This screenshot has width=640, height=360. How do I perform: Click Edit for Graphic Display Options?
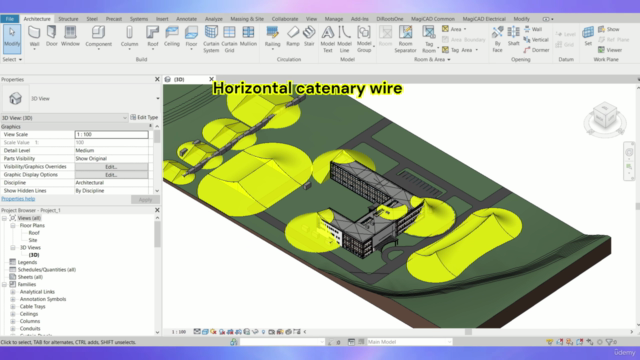(111, 175)
